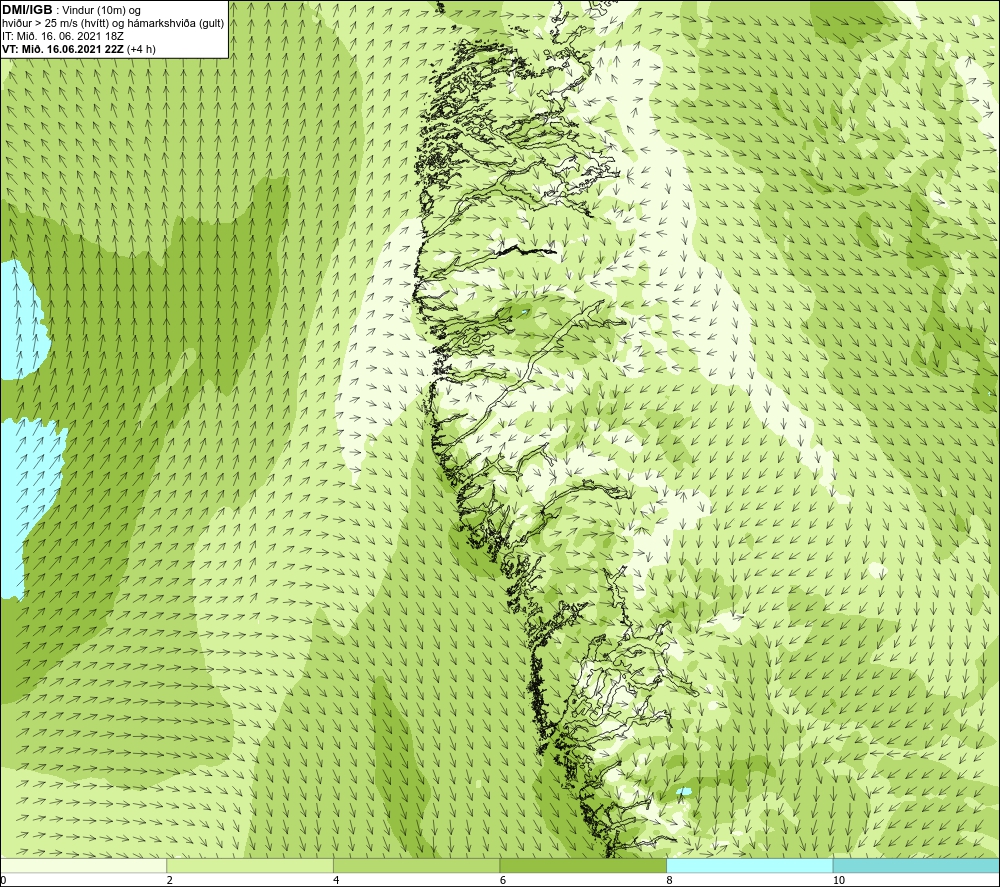Click the 6–8 m/s dark green legend swatch
1000x887 pixels.
583,865
